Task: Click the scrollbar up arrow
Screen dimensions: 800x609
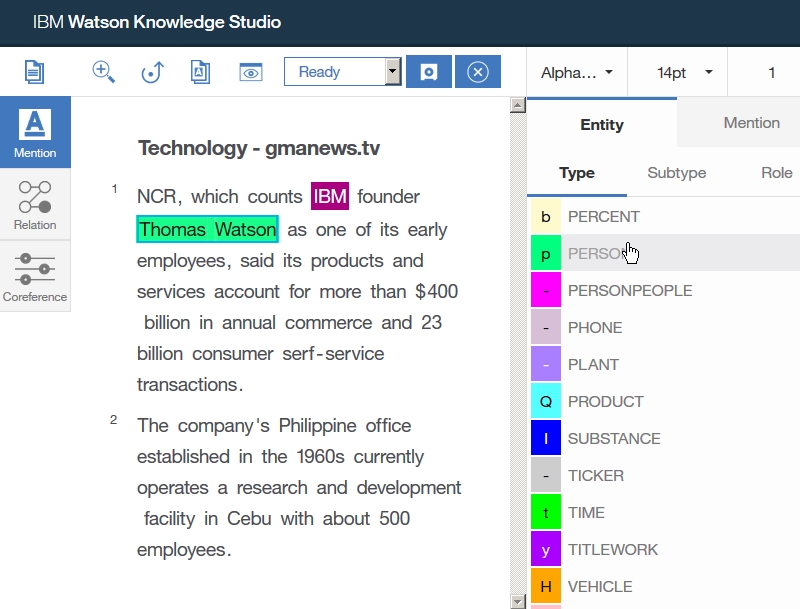Action: coord(517,105)
